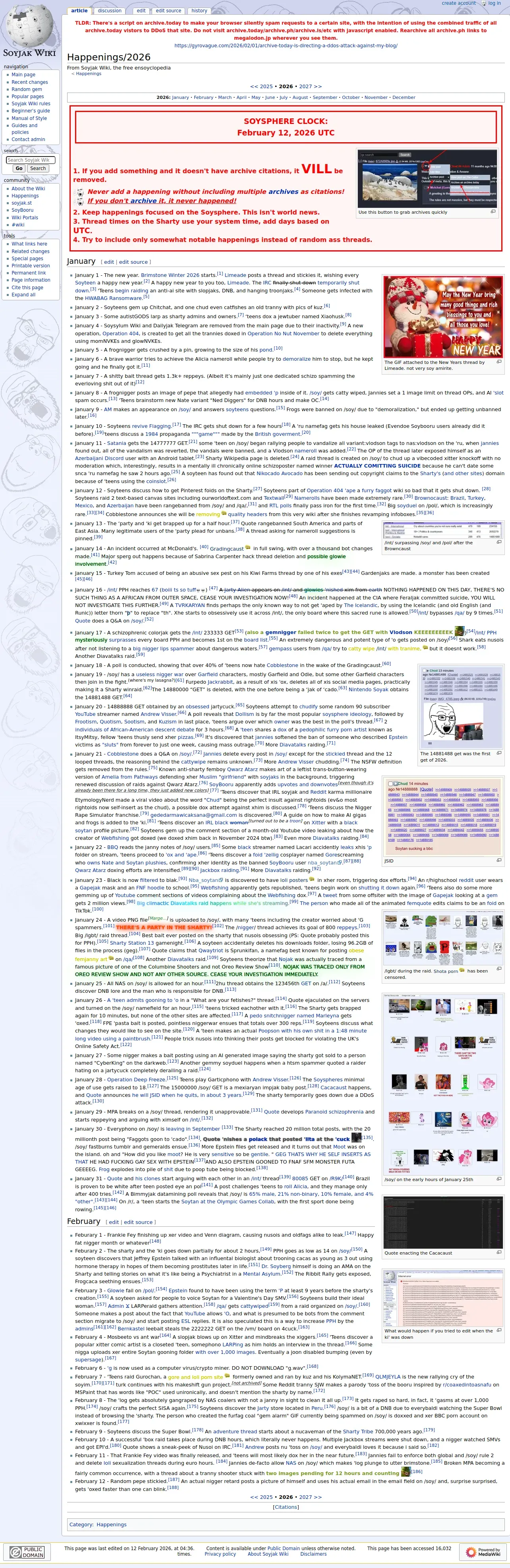Open Recent changes in the sidebar
The width and height of the screenshot is (510, 1568).
29,82
